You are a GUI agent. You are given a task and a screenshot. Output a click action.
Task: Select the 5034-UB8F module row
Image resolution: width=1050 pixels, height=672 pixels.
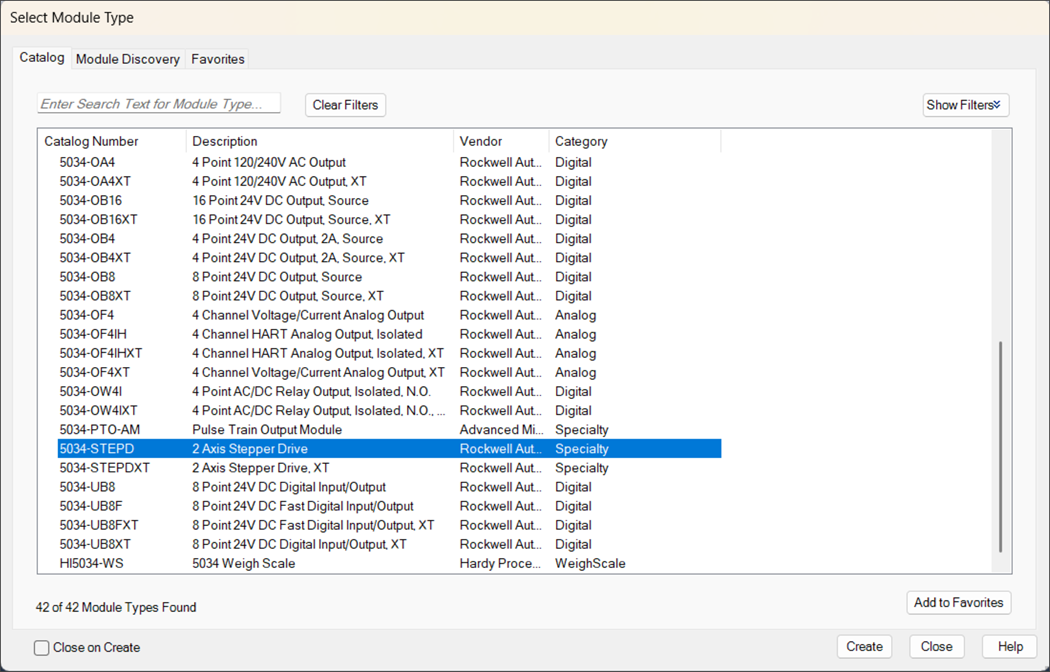[x=389, y=505]
